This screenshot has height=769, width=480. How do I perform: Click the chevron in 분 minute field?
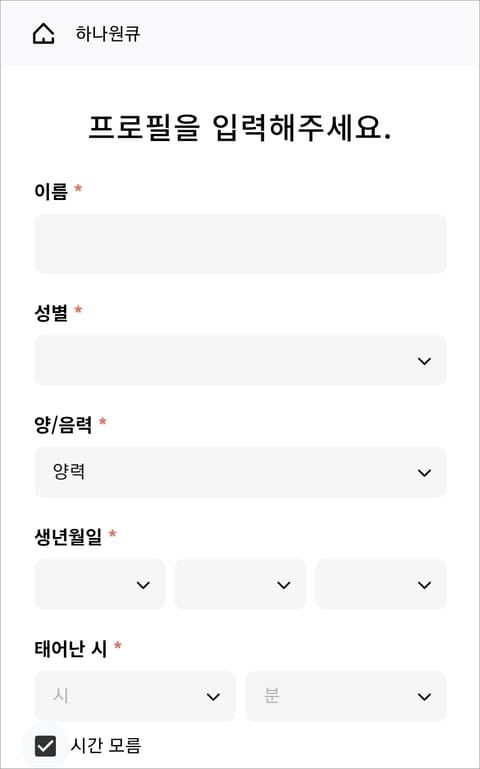424,697
